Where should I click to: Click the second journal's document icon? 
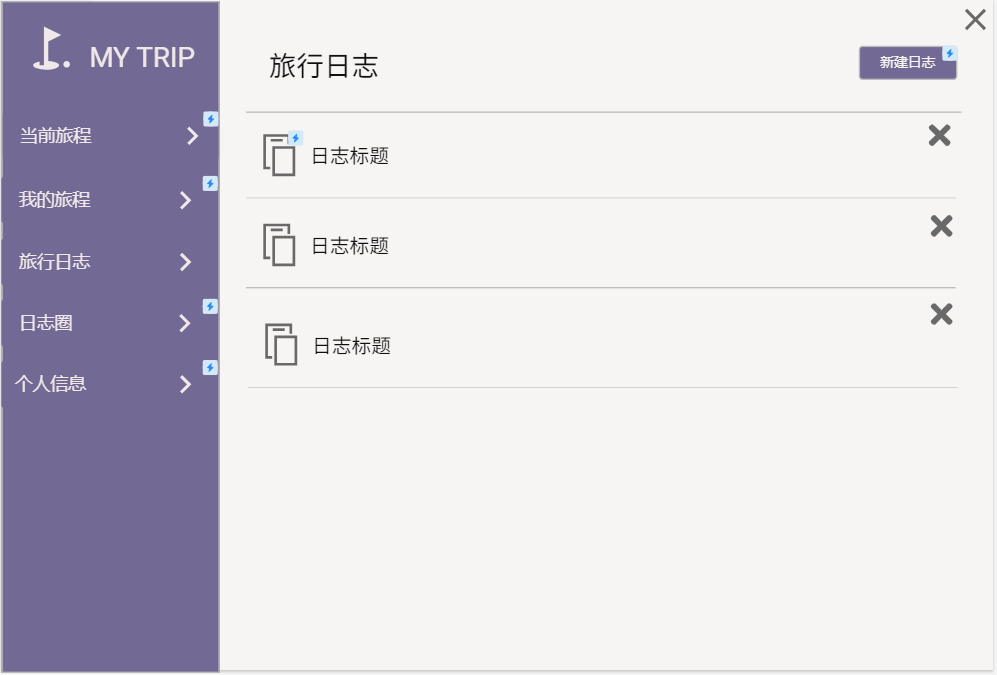[x=280, y=245]
